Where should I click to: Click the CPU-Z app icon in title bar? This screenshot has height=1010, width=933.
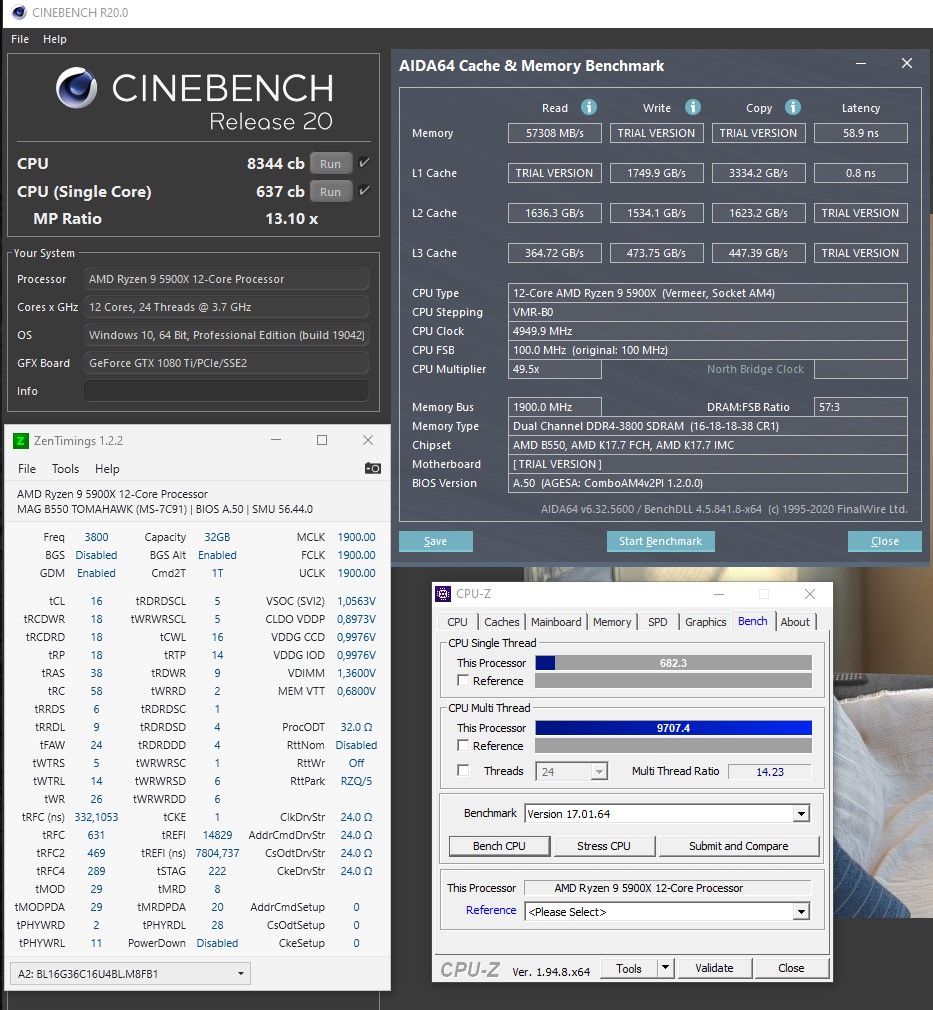click(443, 593)
